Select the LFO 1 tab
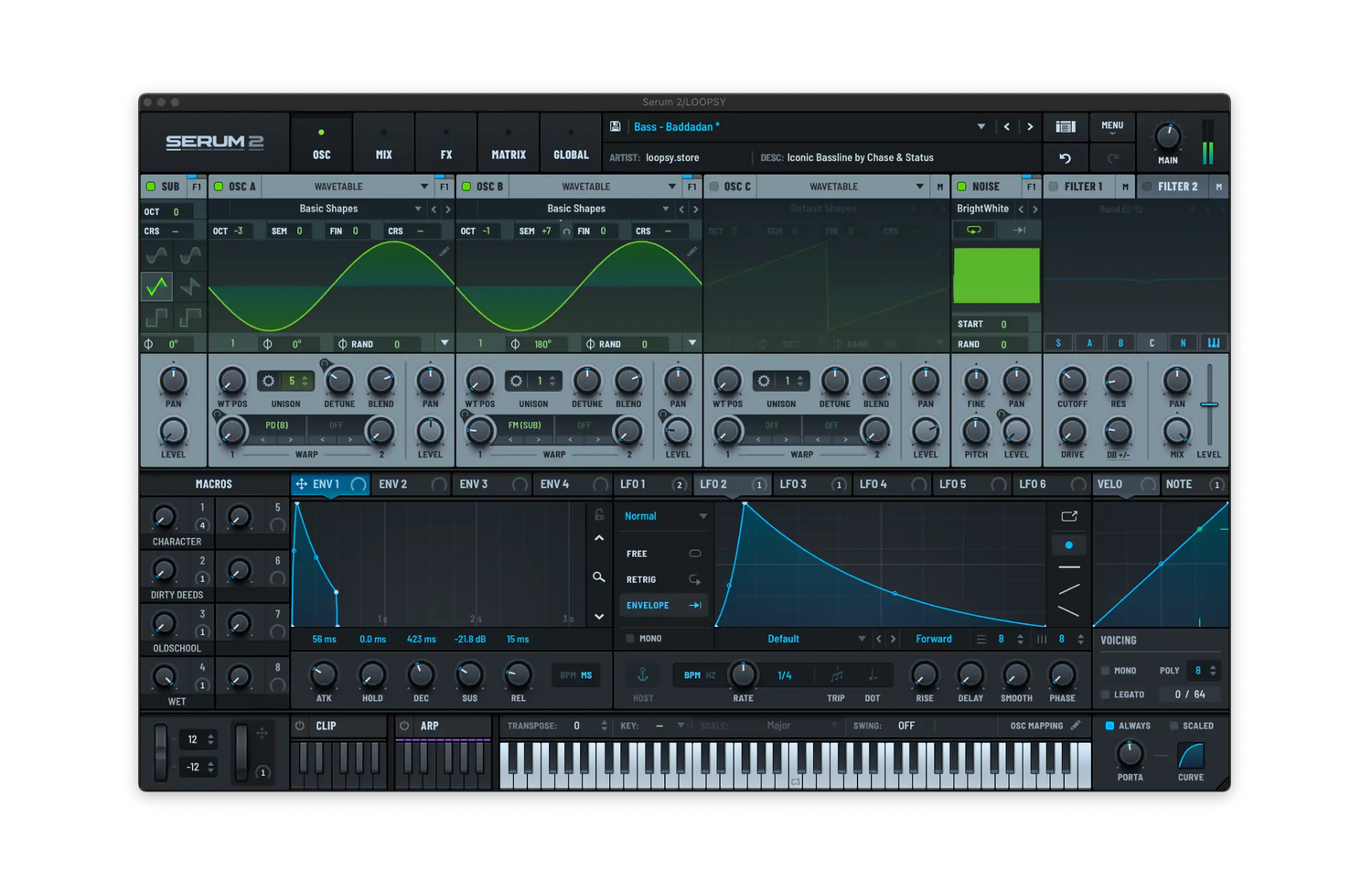Screen dimensions: 1372x894 pyautogui.click(x=652, y=484)
